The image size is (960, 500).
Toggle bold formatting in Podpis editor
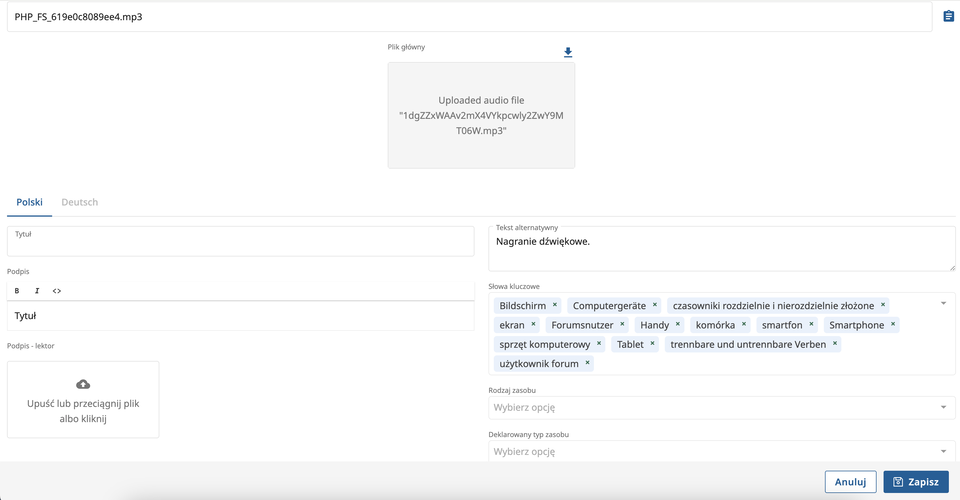click(17, 291)
